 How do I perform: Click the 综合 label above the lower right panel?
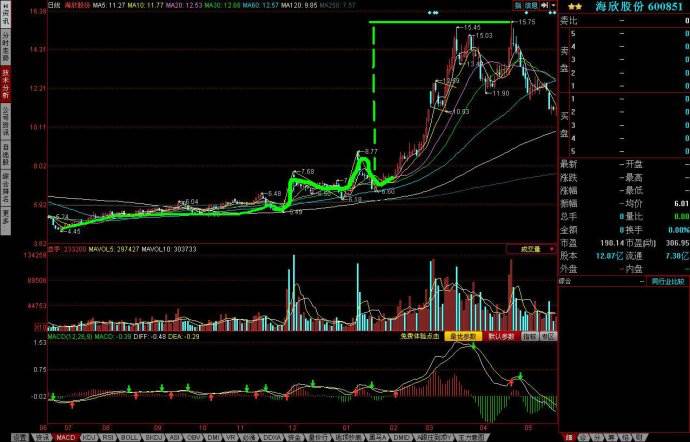click(x=565, y=281)
